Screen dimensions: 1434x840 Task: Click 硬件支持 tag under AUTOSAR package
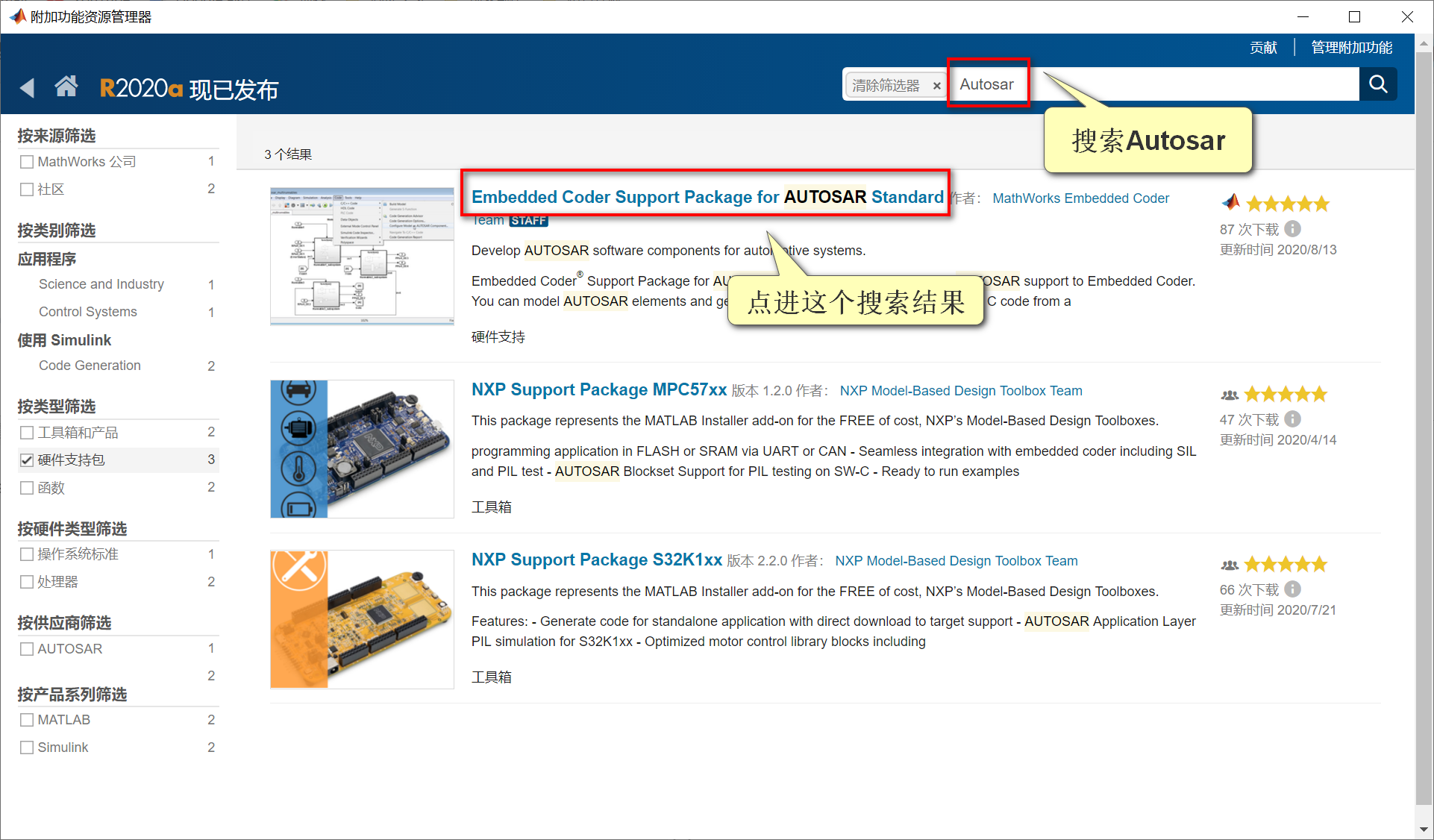point(498,337)
